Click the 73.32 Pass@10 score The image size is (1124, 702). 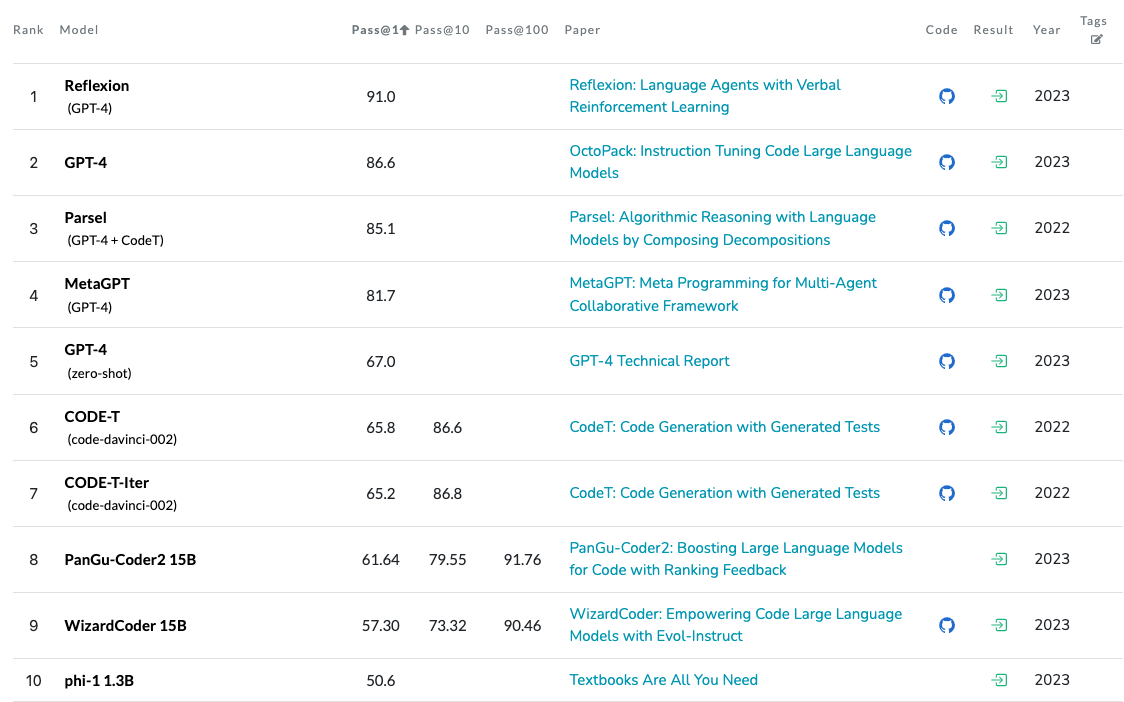coord(447,625)
